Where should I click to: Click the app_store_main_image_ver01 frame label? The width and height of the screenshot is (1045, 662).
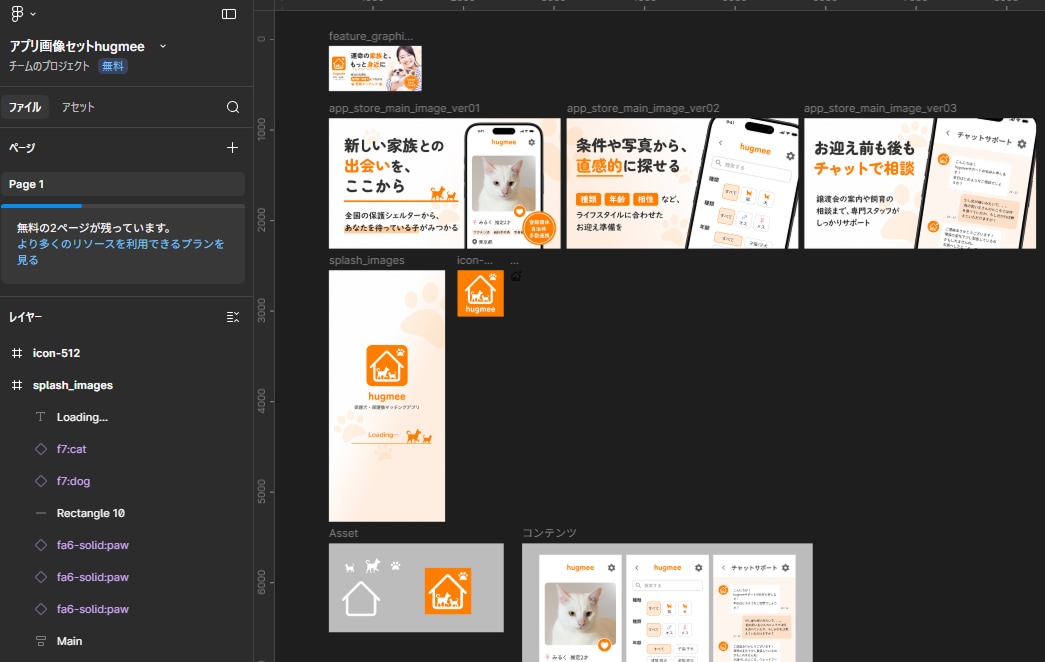(x=404, y=108)
